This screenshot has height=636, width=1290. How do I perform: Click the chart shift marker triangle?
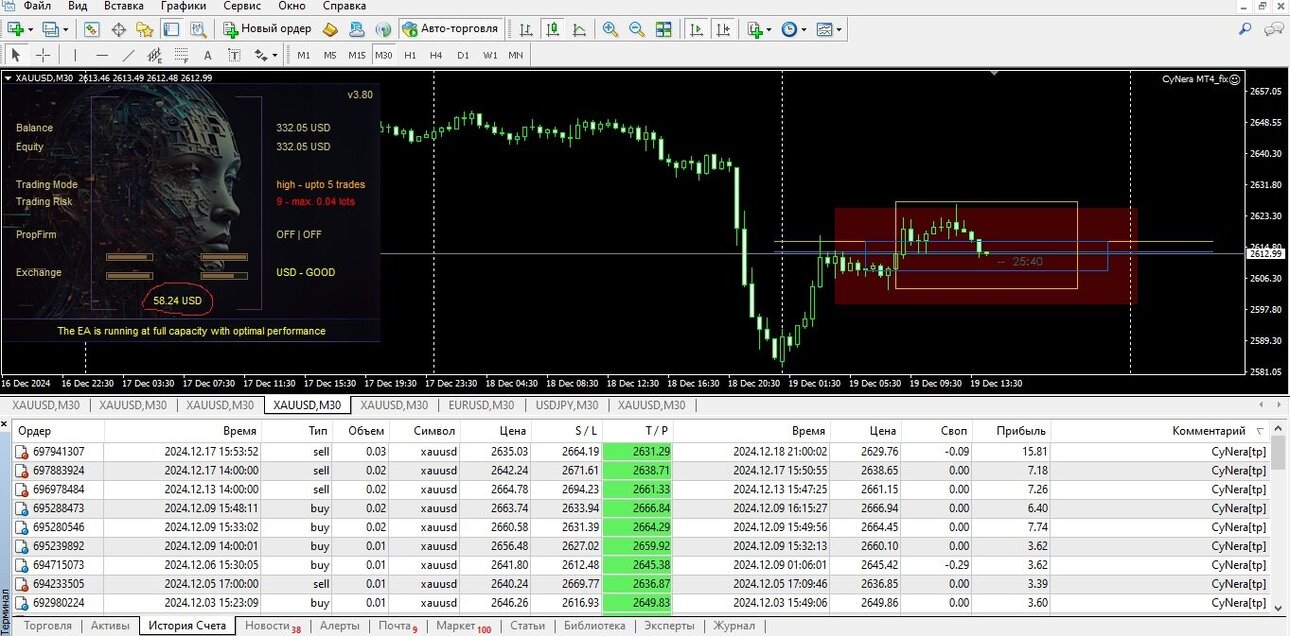994,72
